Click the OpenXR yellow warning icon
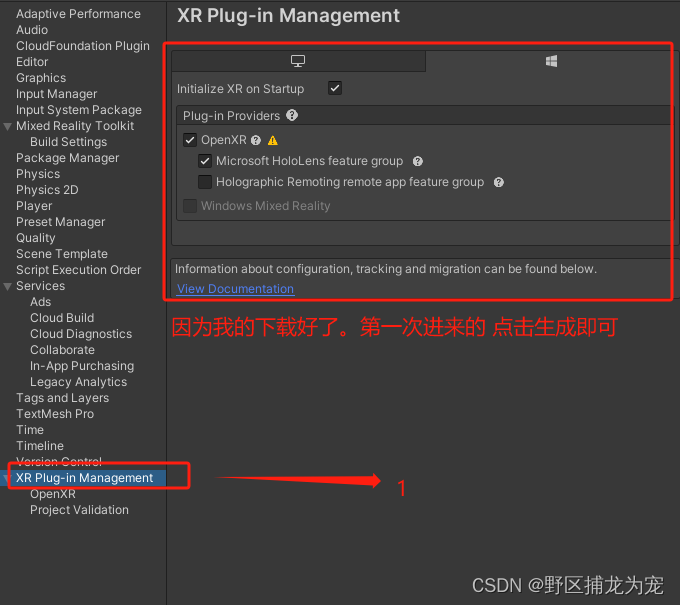Screen dimensions: 680x605 click(x=273, y=141)
